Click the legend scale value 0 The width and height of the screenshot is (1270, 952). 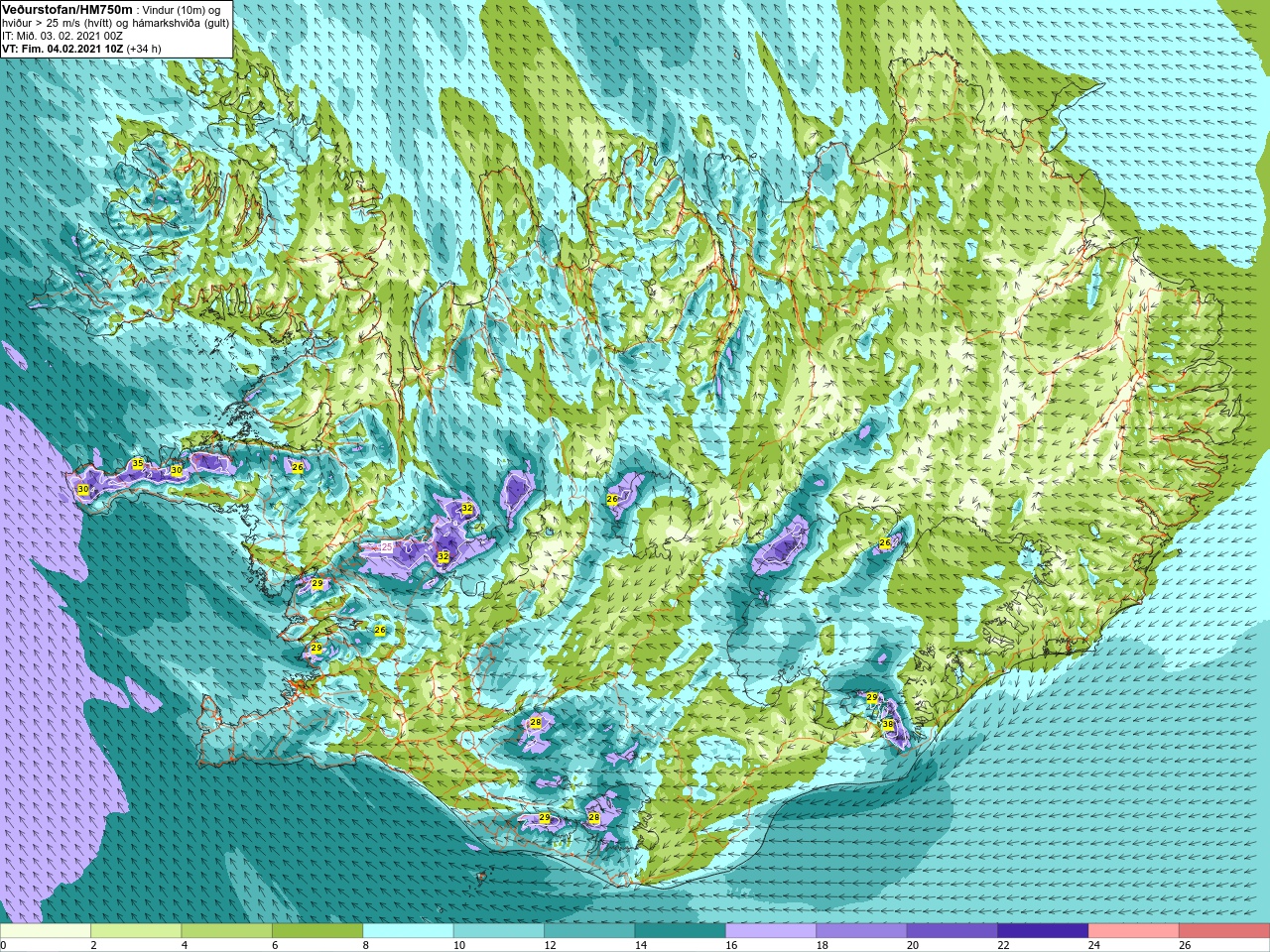pyautogui.click(x=4, y=945)
